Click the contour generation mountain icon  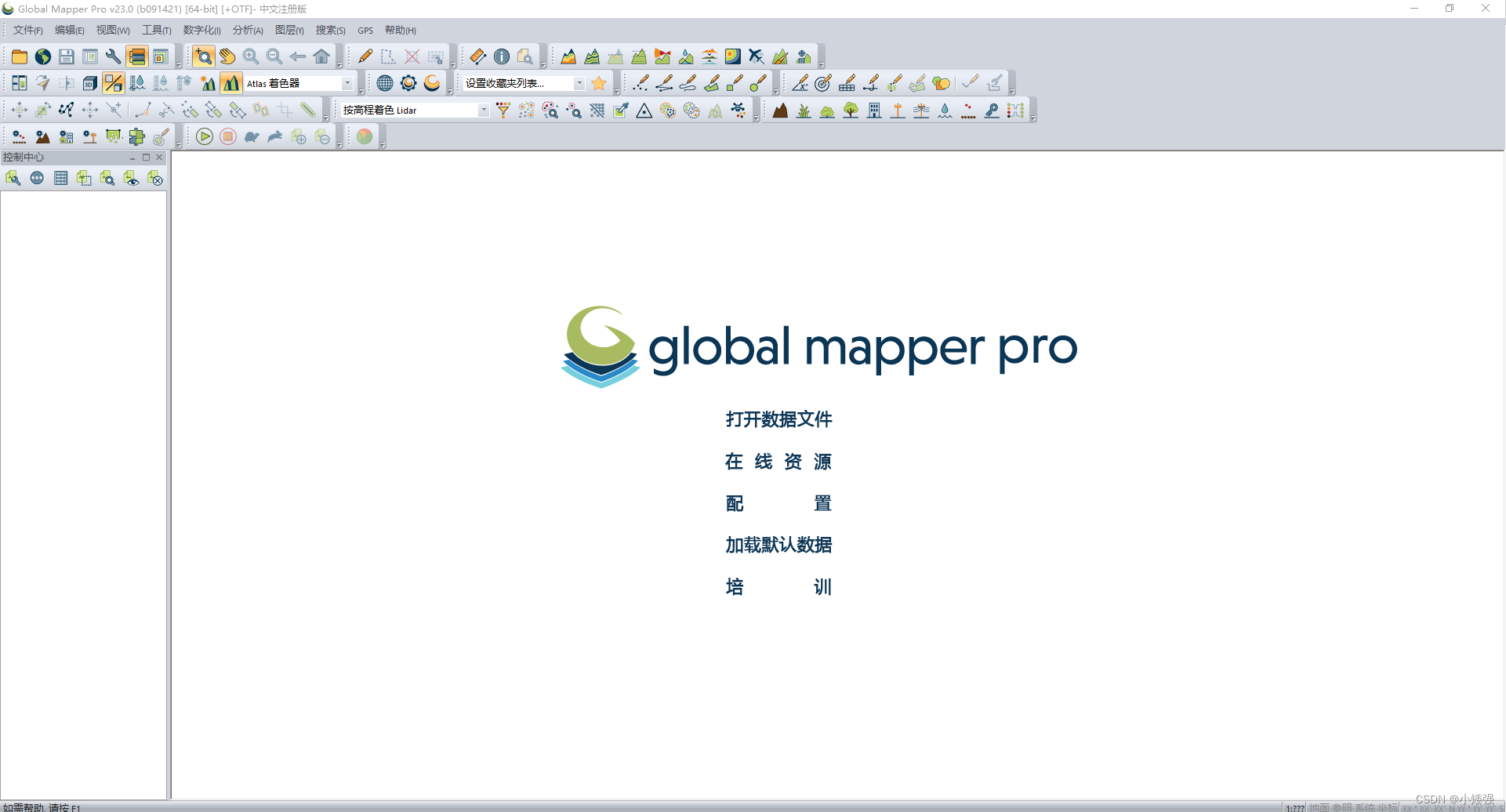(x=592, y=56)
